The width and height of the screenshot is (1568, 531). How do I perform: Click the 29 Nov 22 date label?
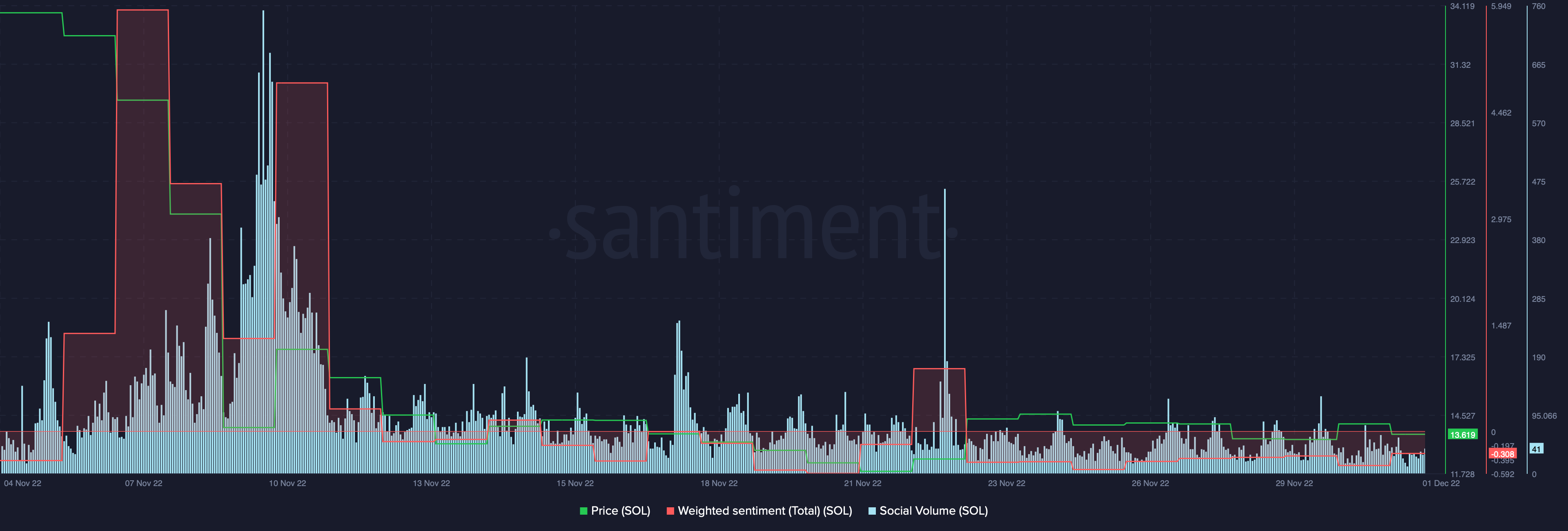tap(1294, 484)
